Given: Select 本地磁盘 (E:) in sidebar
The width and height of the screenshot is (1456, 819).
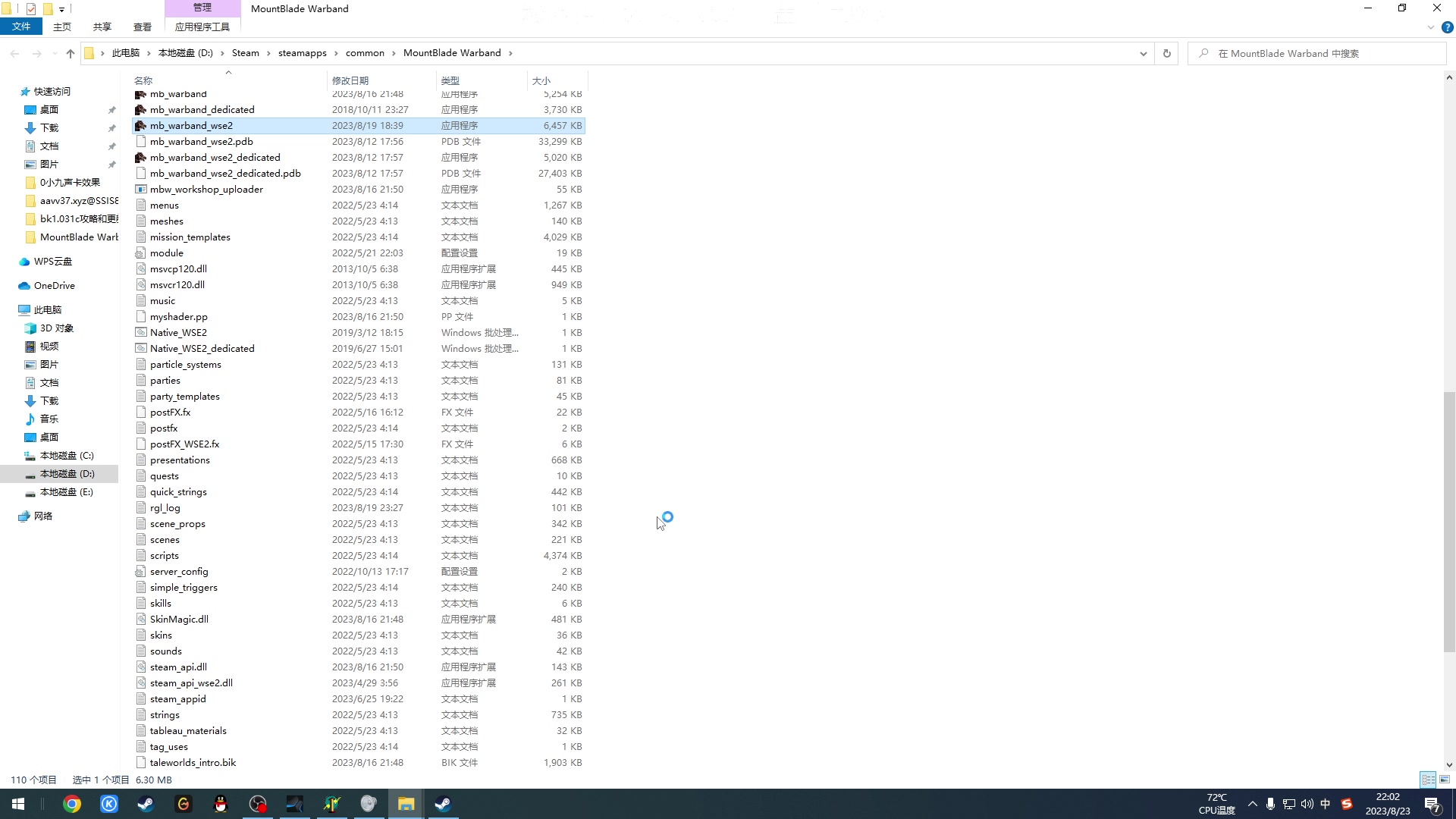Looking at the screenshot, I should (x=67, y=492).
